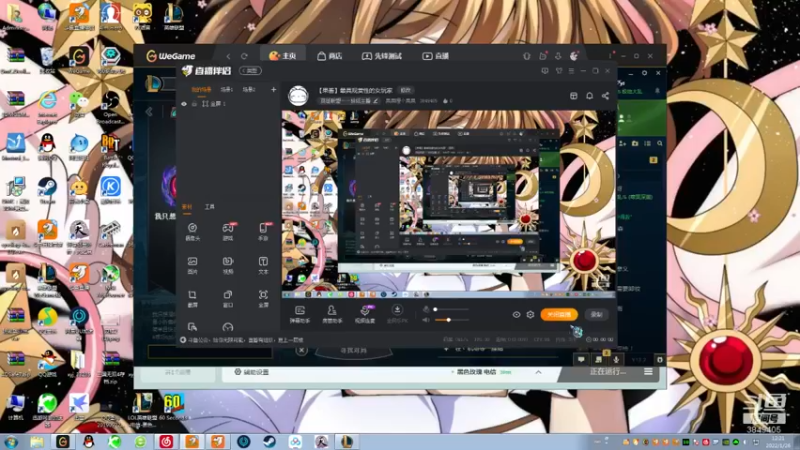800x450 pixels.
Task: Add a mobile phone source
Action: coord(263,232)
